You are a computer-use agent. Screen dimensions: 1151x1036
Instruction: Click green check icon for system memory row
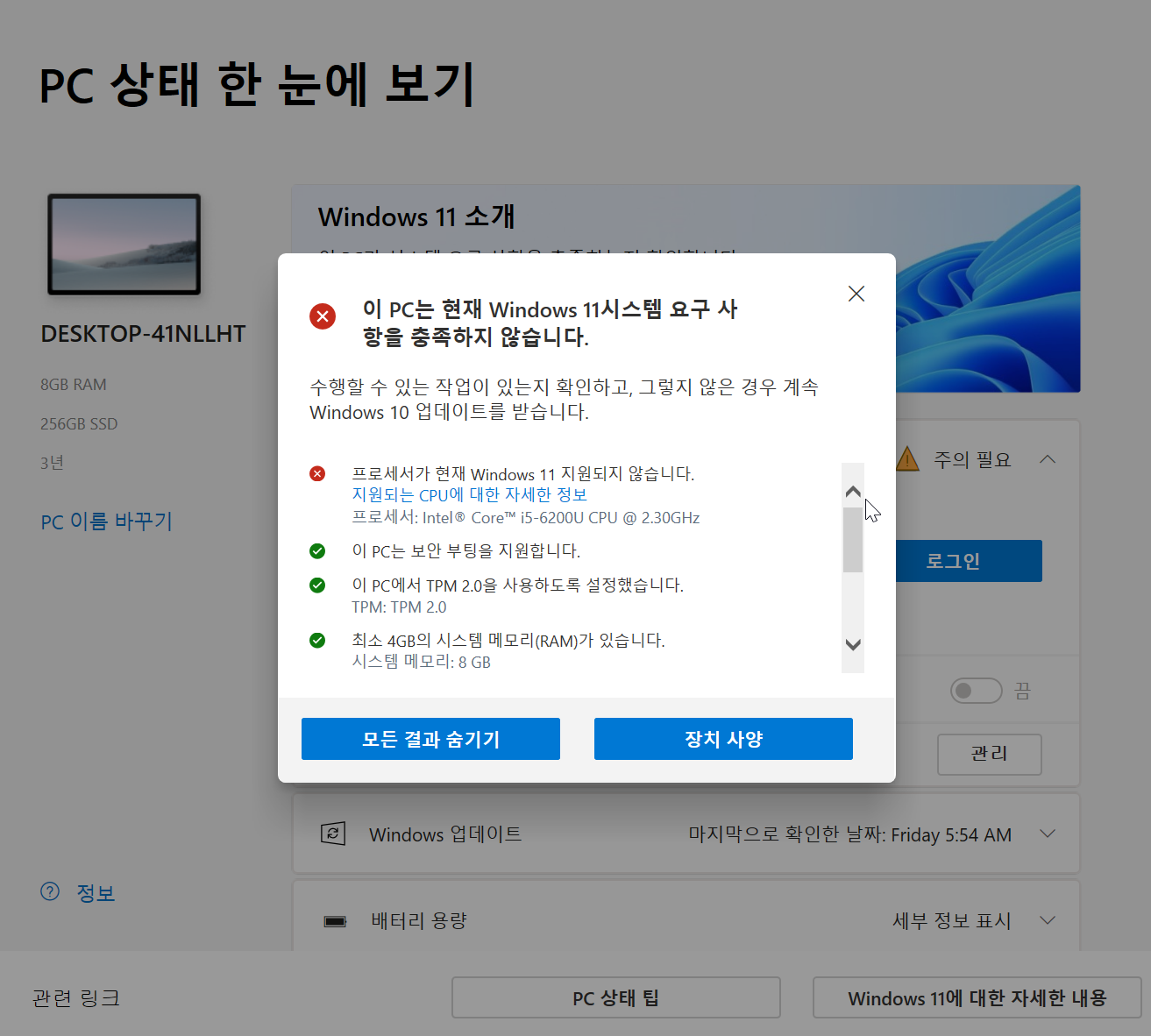click(317, 640)
